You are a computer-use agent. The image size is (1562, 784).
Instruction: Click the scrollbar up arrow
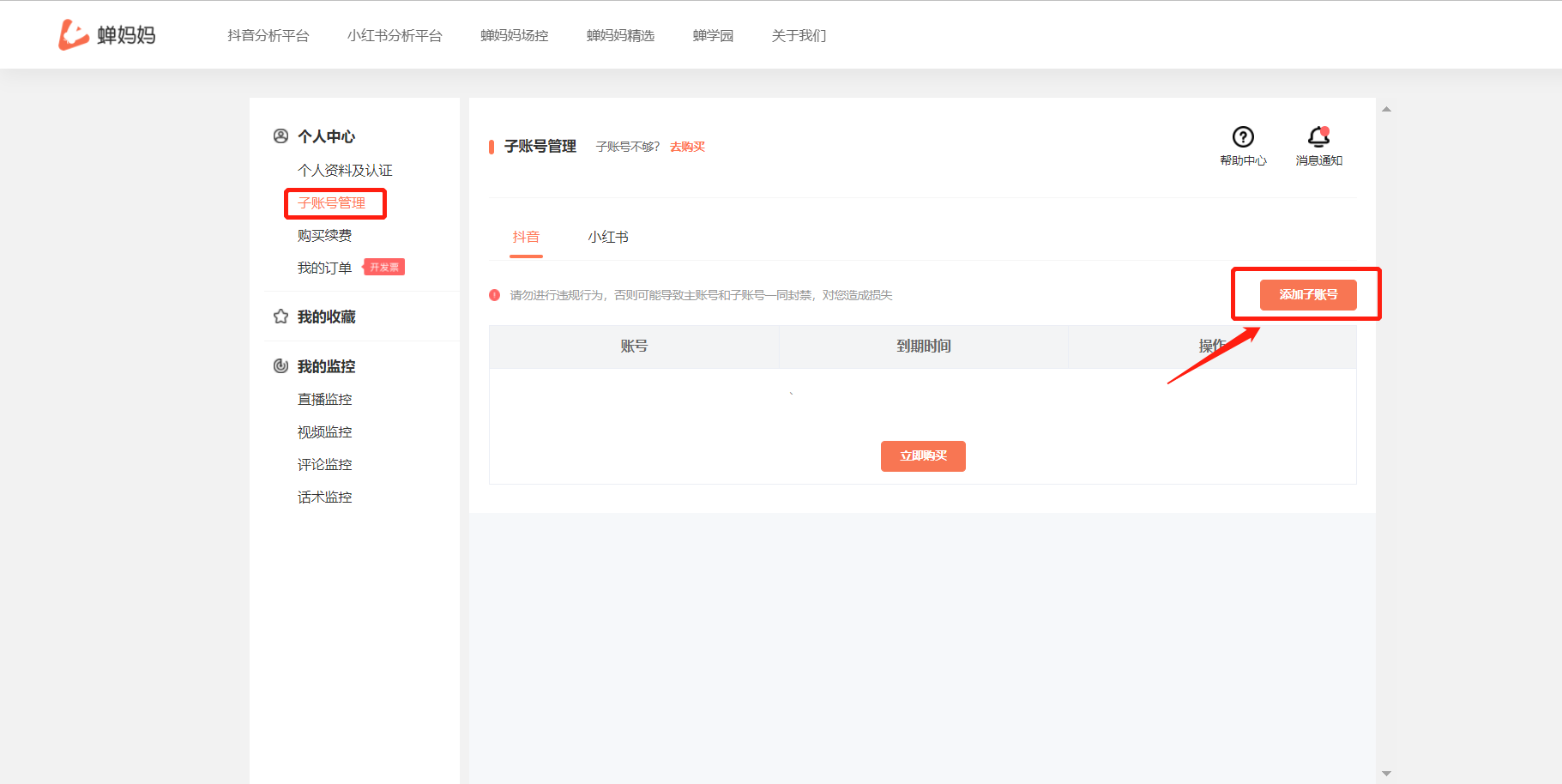(1386, 109)
